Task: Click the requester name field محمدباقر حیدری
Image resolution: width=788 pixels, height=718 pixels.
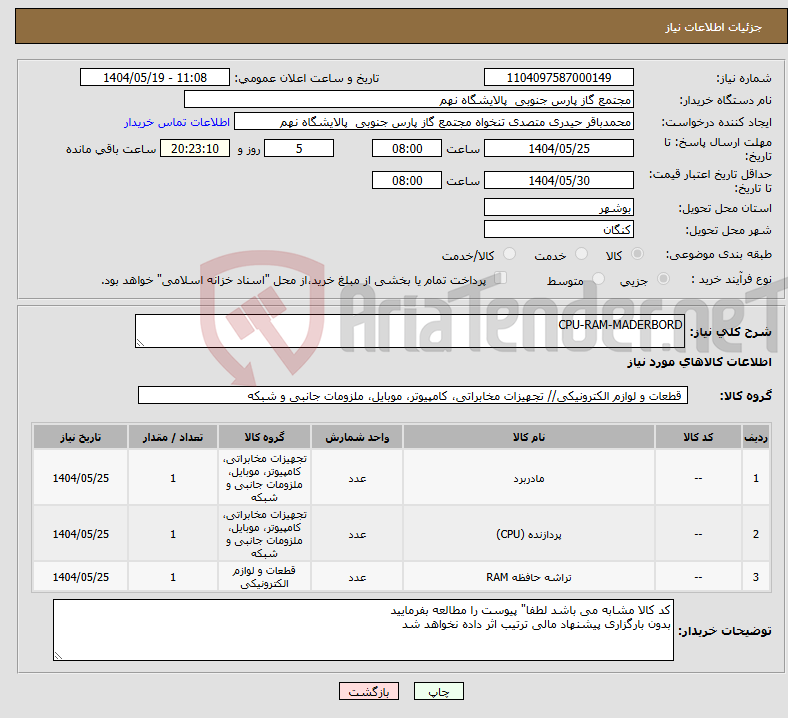Action: click(x=434, y=122)
